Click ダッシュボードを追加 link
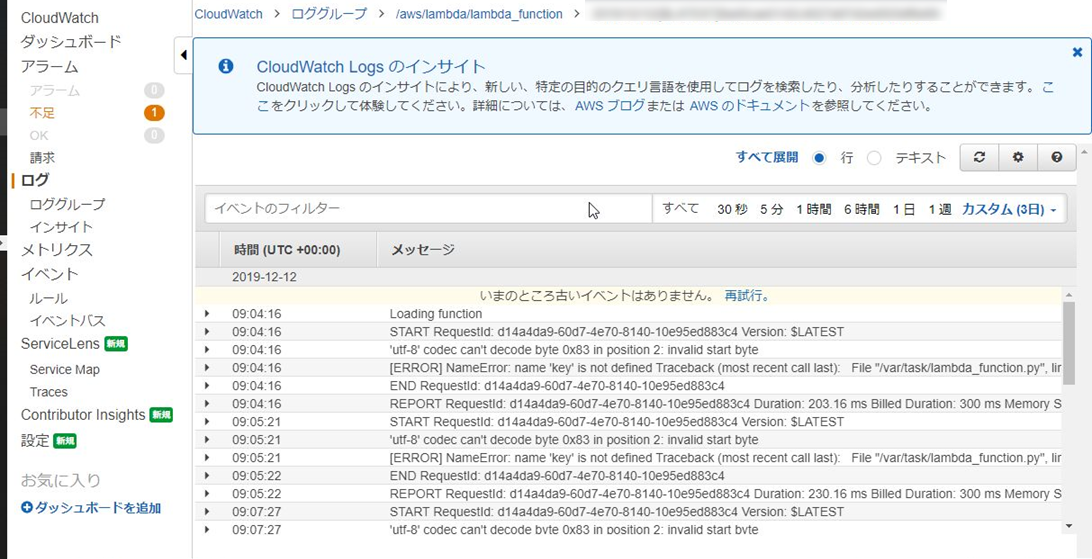This screenshot has width=1092, height=559. coord(98,508)
